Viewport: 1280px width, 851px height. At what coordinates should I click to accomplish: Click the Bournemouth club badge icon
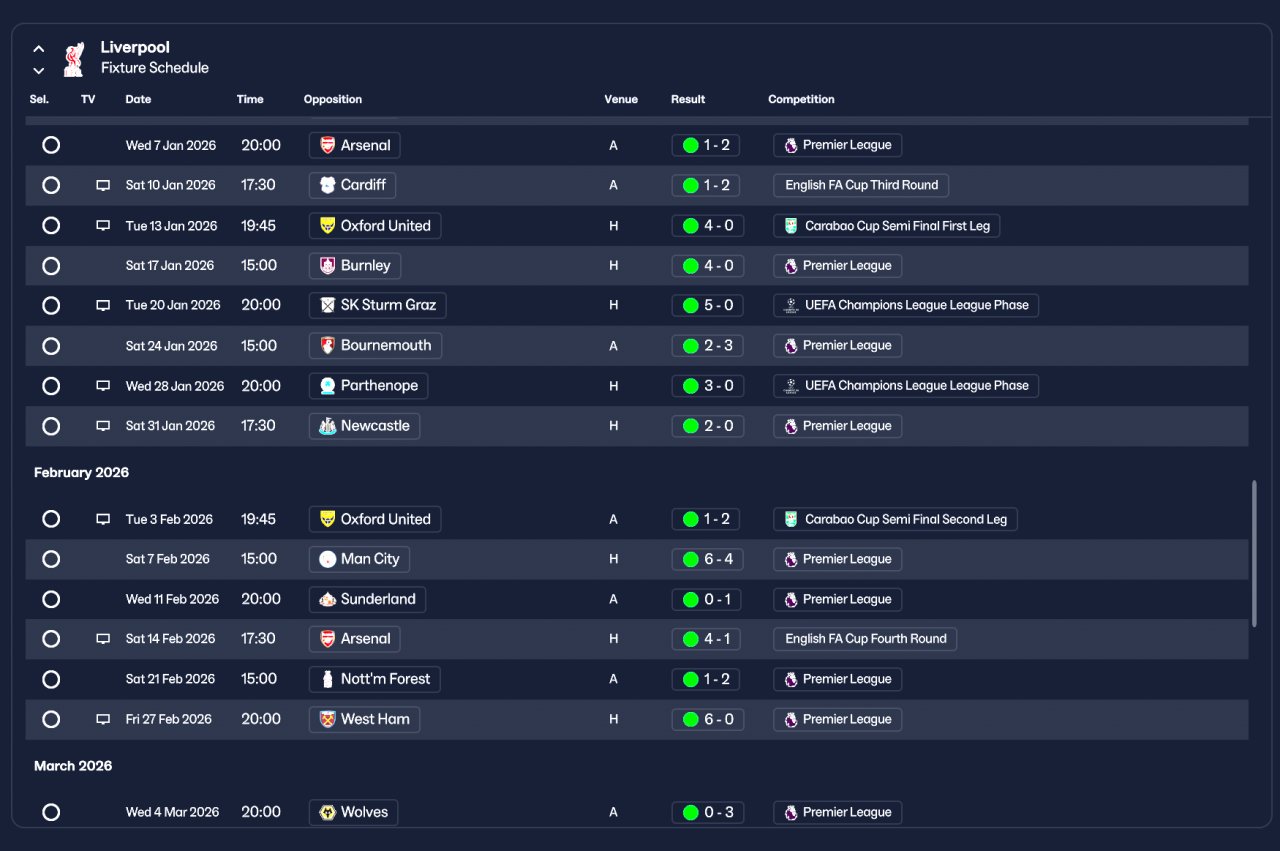pyautogui.click(x=328, y=346)
